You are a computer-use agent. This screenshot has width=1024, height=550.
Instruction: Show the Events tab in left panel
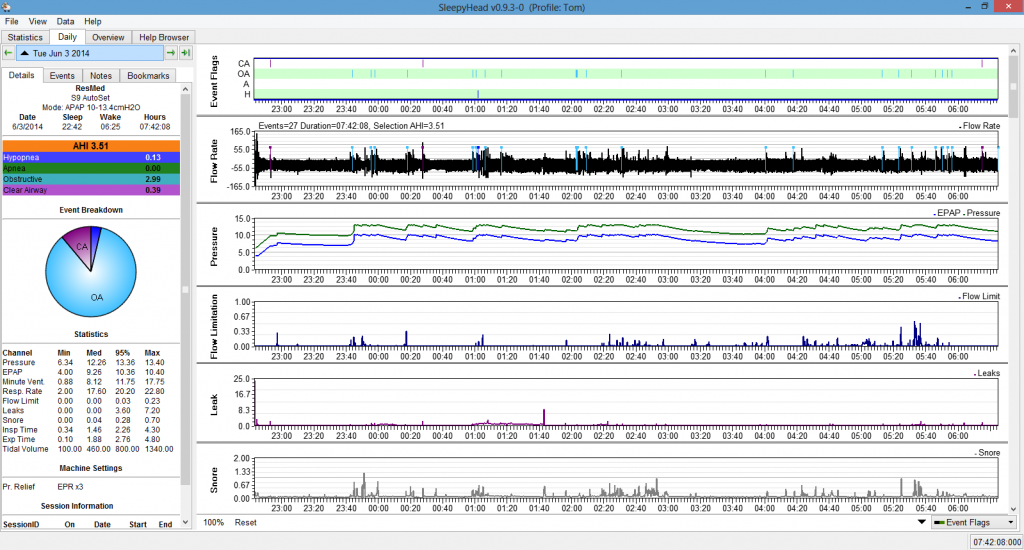(x=62, y=76)
